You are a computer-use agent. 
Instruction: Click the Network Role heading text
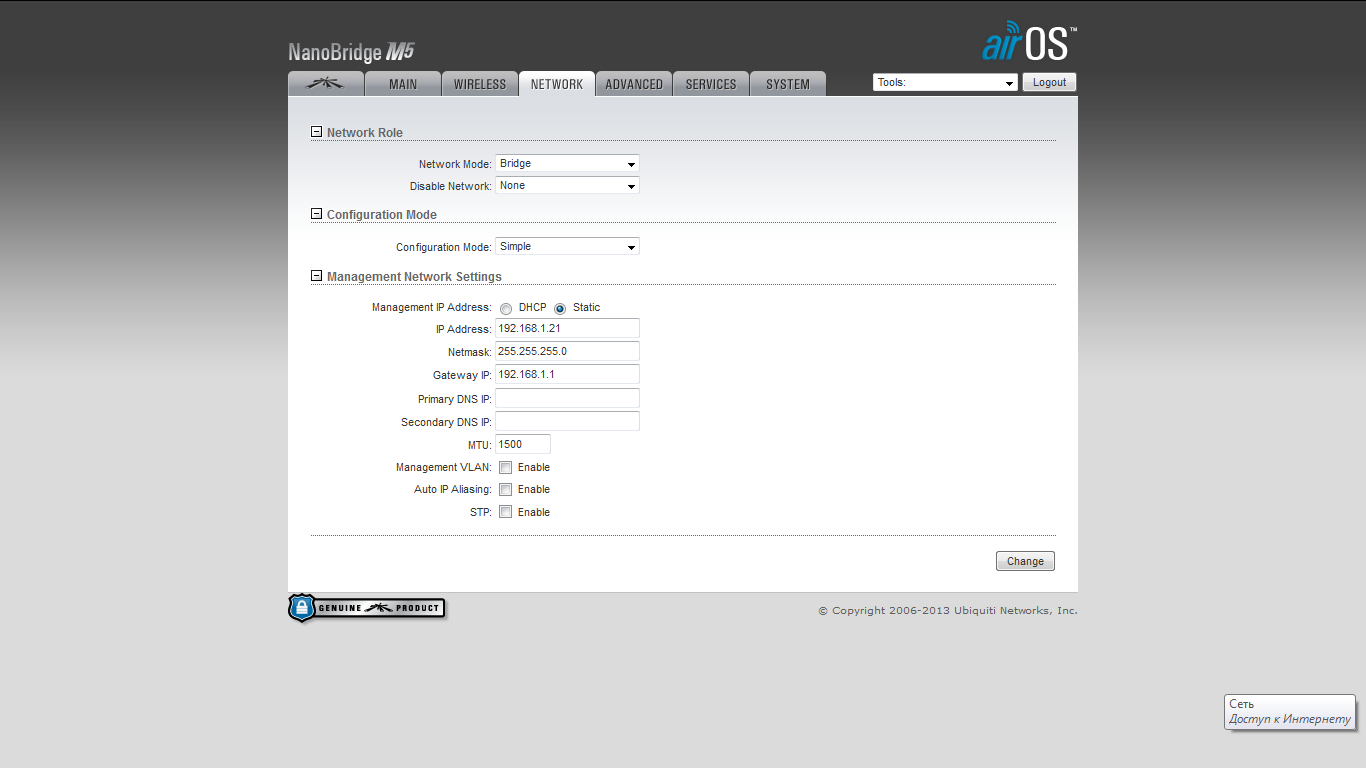365,133
